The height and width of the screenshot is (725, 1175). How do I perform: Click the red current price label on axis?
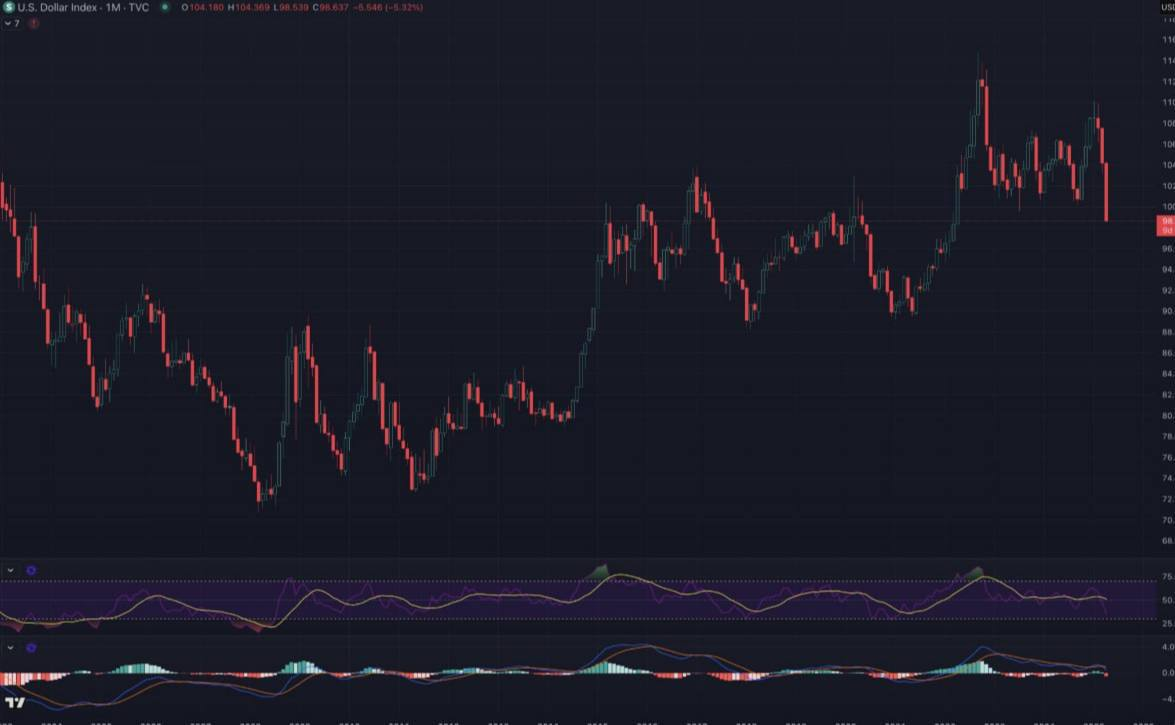1166,226
